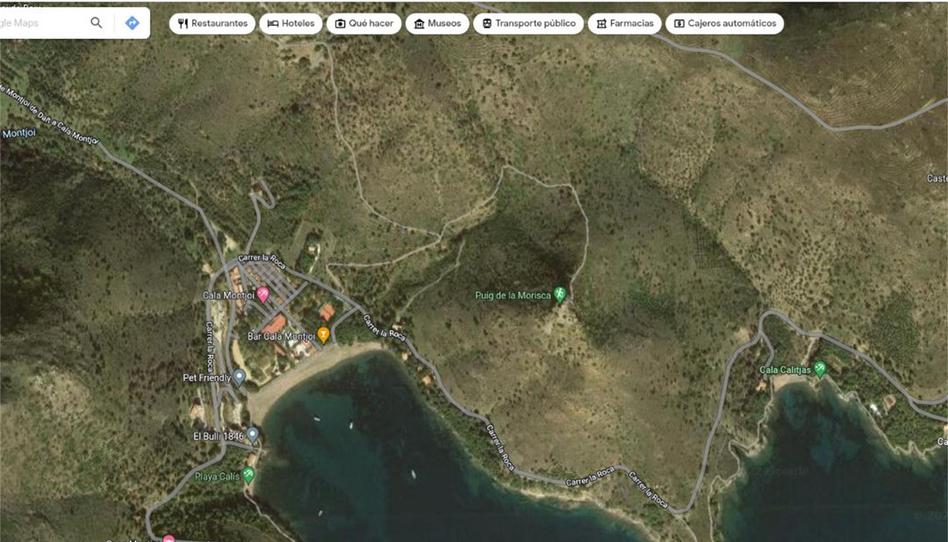Click the green Cala Calitjas beach marker
Image resolution: width=948 pixels, height=542 pixels.
820,369
